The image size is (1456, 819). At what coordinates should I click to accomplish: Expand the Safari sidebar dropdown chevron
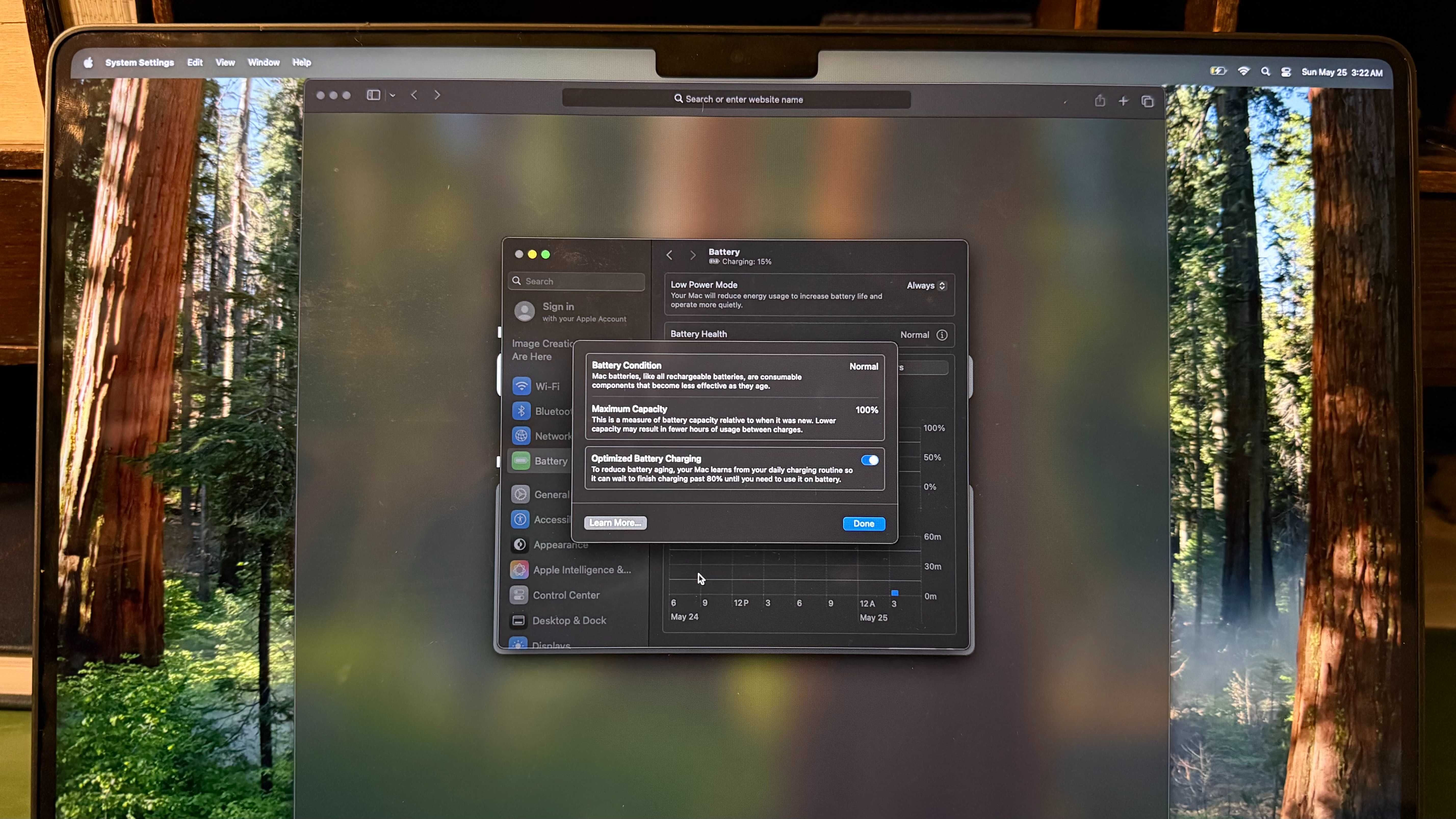click(x=392, y=96)
